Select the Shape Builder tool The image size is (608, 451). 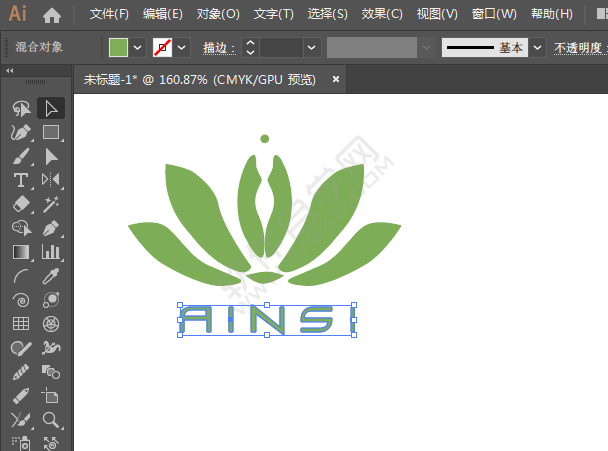click(21, 228)
